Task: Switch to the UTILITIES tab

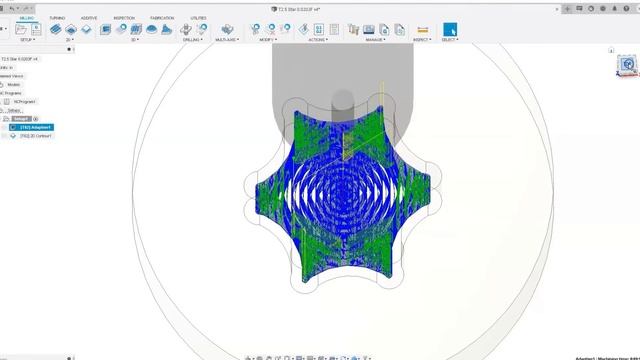Action: coord(198,18)
